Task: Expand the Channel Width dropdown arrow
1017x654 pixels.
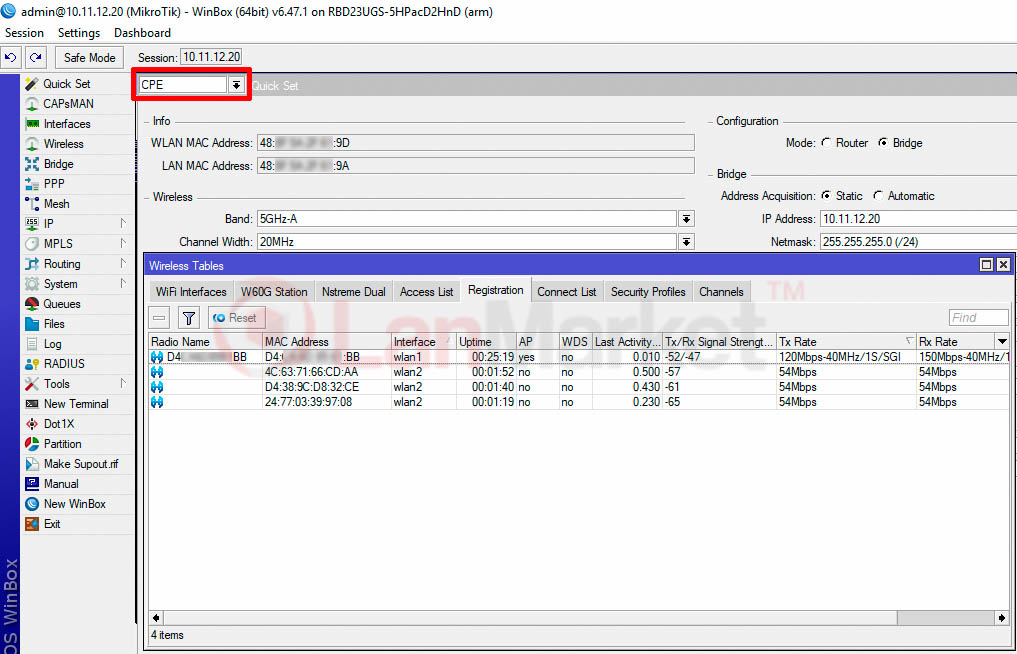Action: (686, 242)
